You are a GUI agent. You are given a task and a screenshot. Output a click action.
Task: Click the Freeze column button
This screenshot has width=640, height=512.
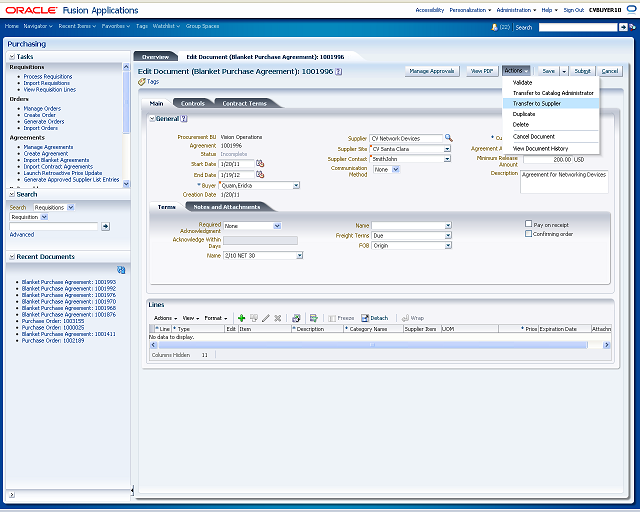pos(341,318)
